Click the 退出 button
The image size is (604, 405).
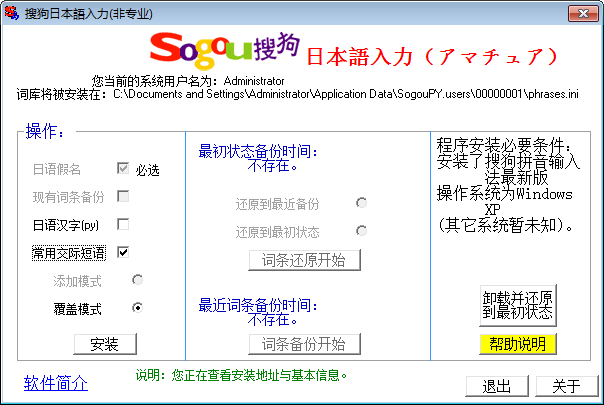tap(497, 386)
